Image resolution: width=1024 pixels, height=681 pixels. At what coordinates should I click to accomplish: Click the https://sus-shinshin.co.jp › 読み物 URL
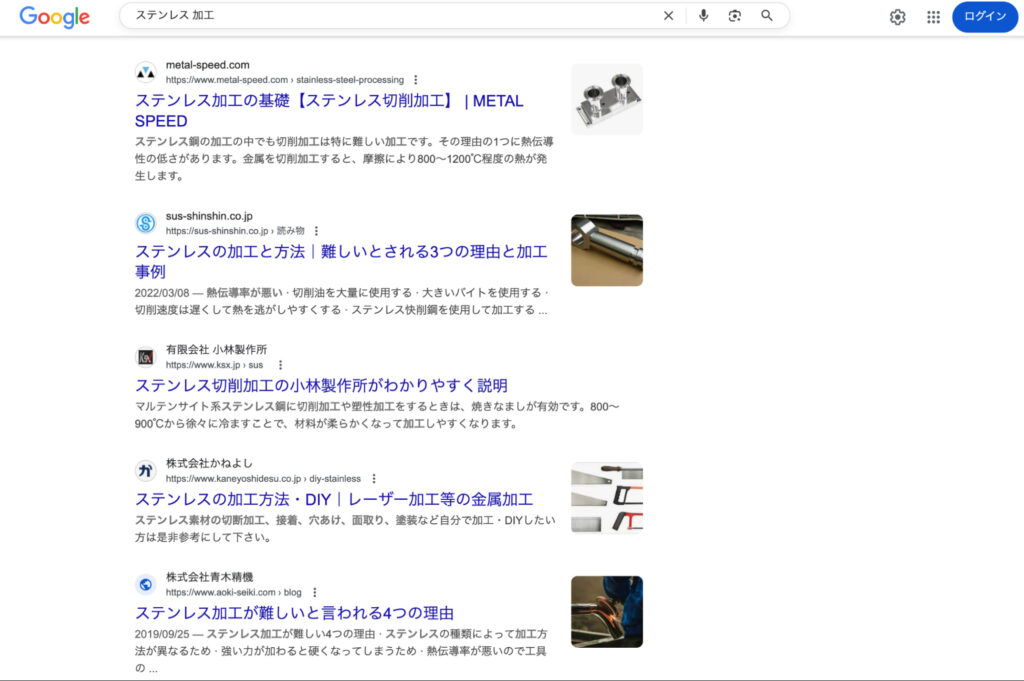coord(235,230)
